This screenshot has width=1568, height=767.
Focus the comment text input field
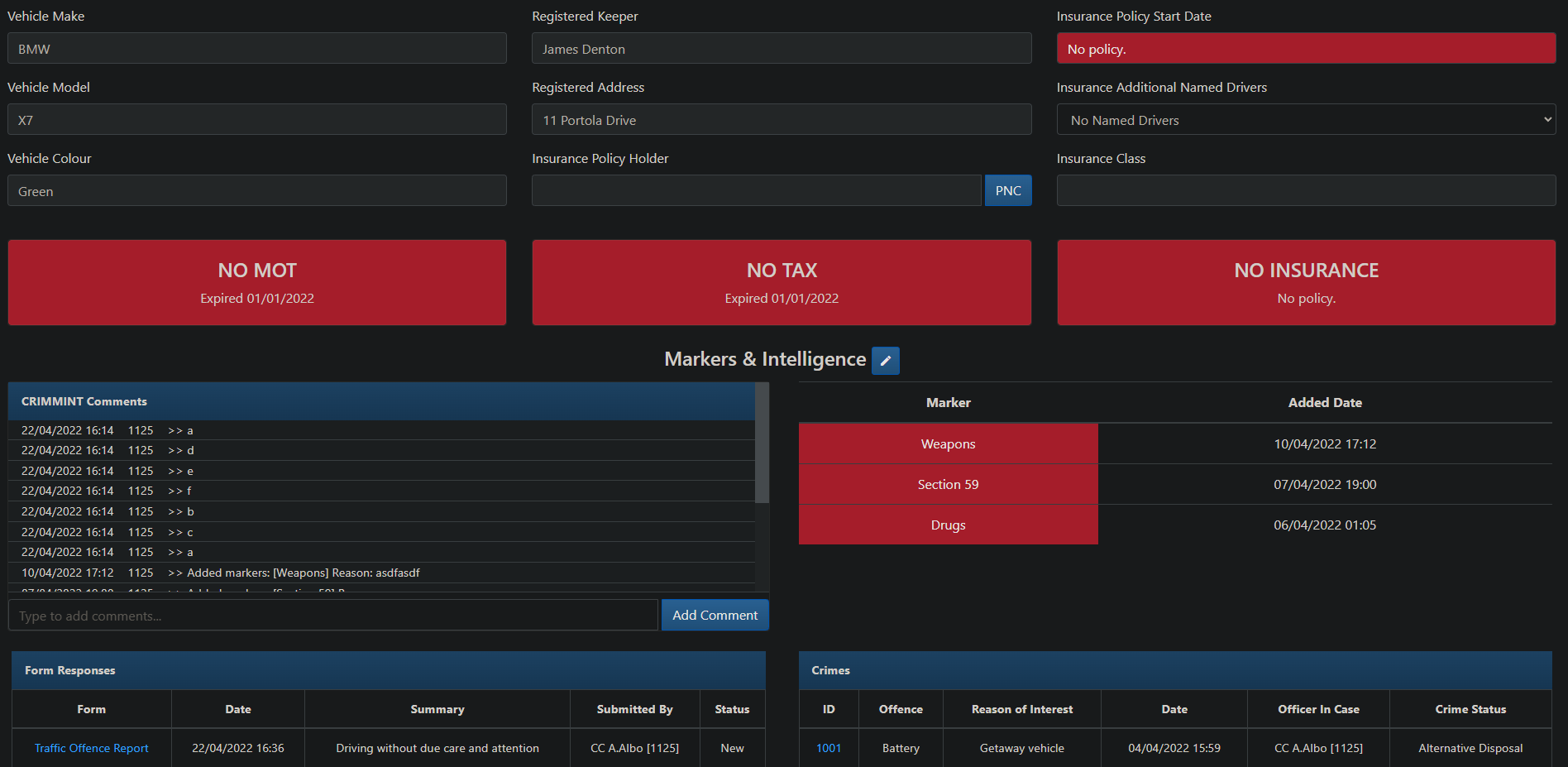pyautogui.click(x=332, y=616)
